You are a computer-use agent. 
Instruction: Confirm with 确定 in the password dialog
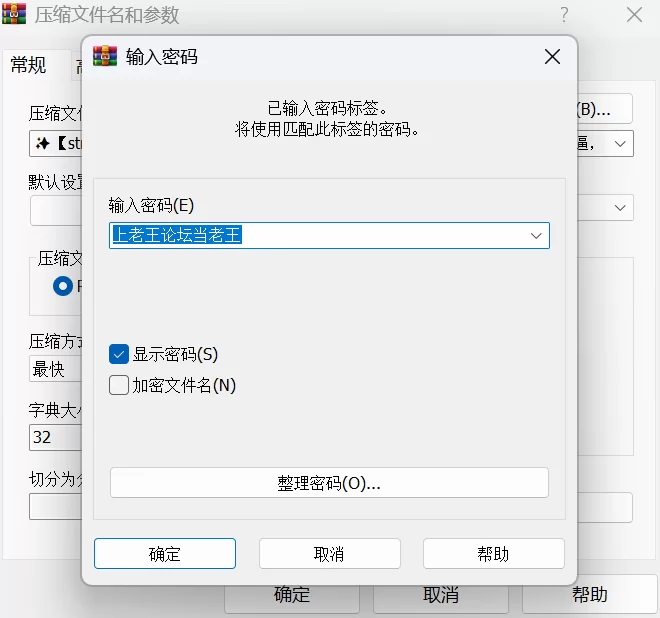click(165, 554)
